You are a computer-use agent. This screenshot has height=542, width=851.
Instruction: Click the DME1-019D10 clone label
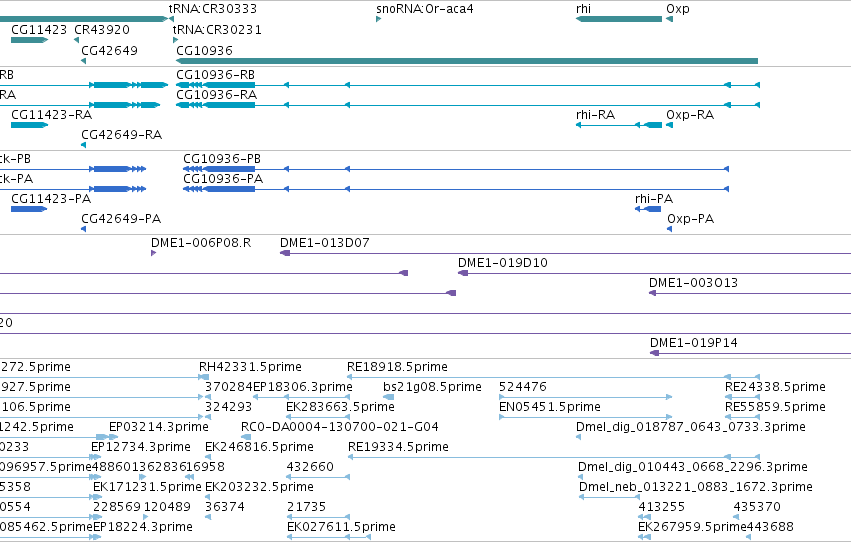[x=503, y=263]
